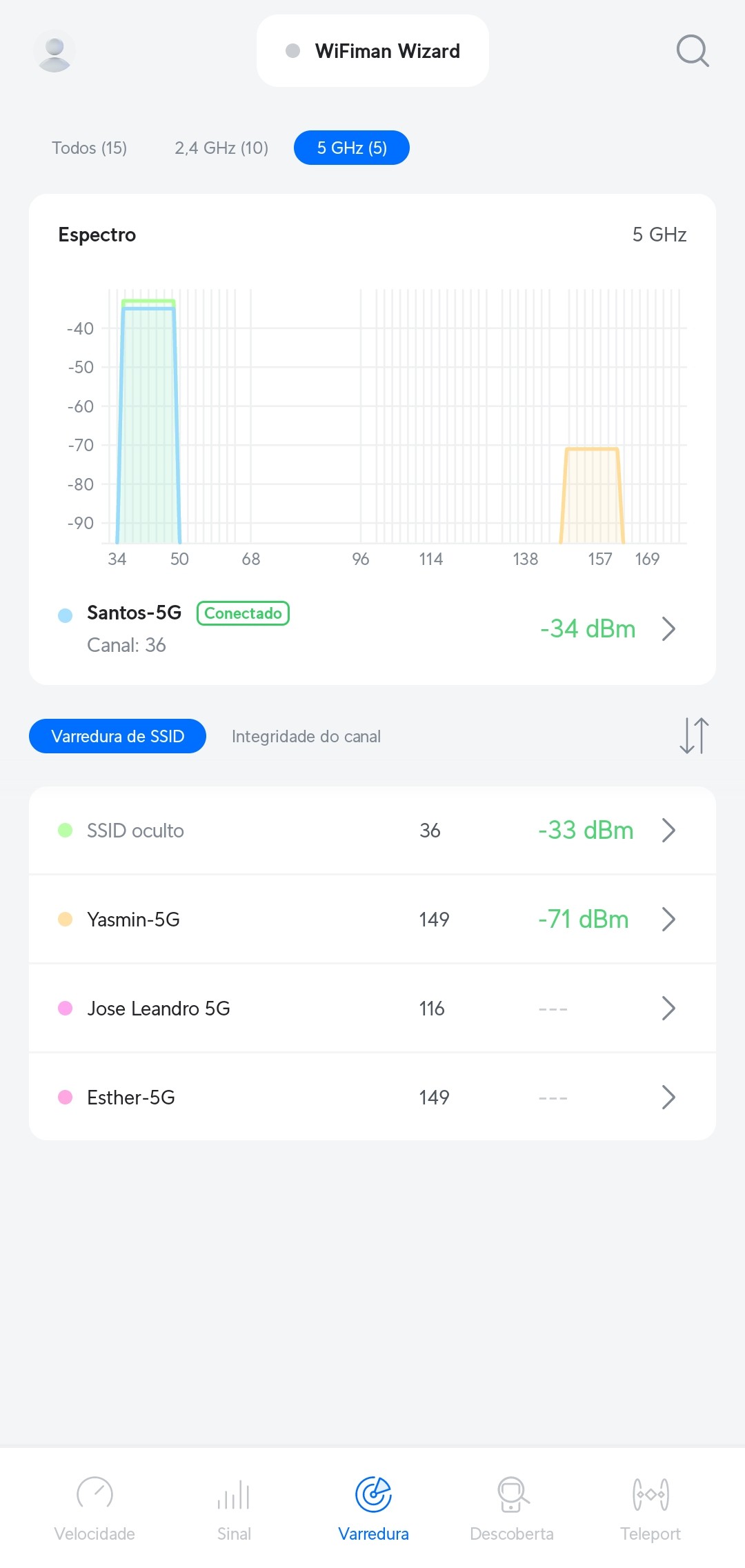The height and width of the screenshot is (1568, 745).
Task: Switch to Integridade do canal tab
Action: click(x=306, y=737)
